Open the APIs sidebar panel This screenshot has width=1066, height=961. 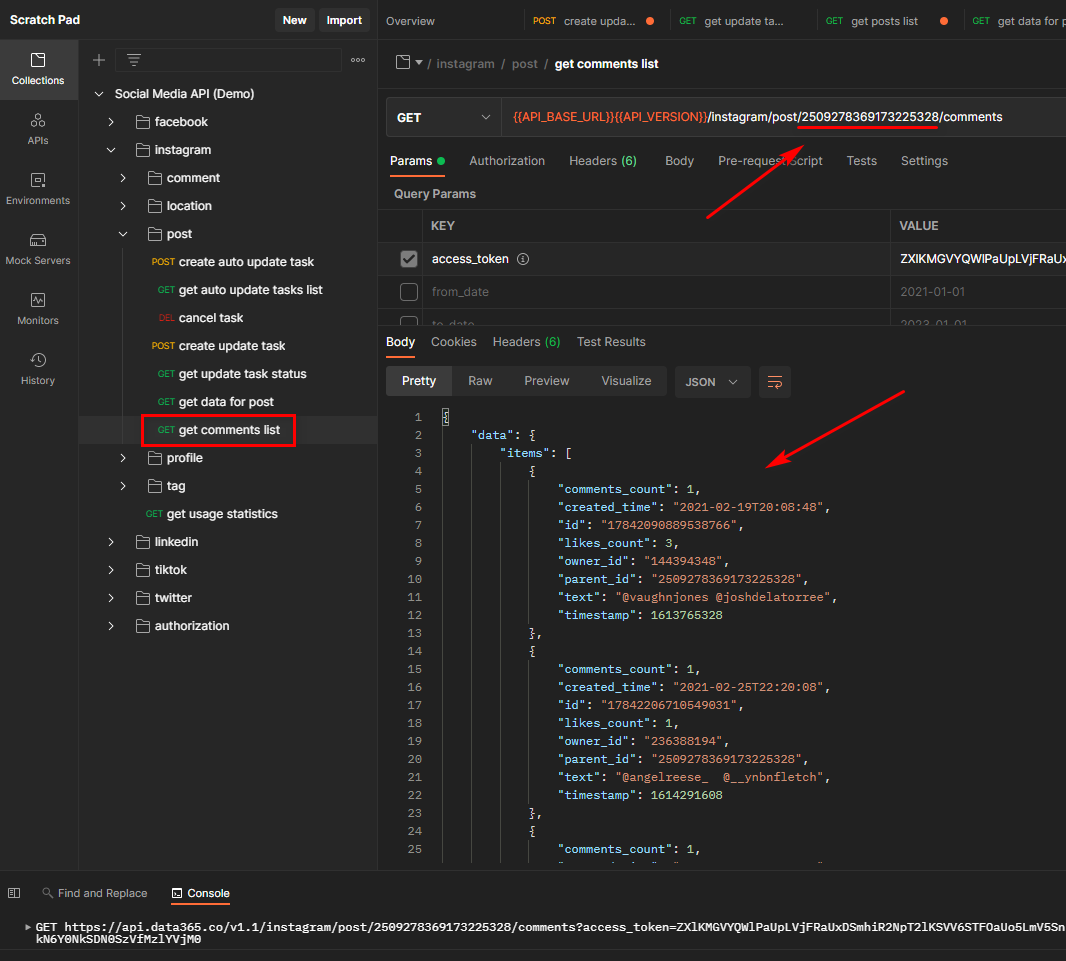[38, 129]
